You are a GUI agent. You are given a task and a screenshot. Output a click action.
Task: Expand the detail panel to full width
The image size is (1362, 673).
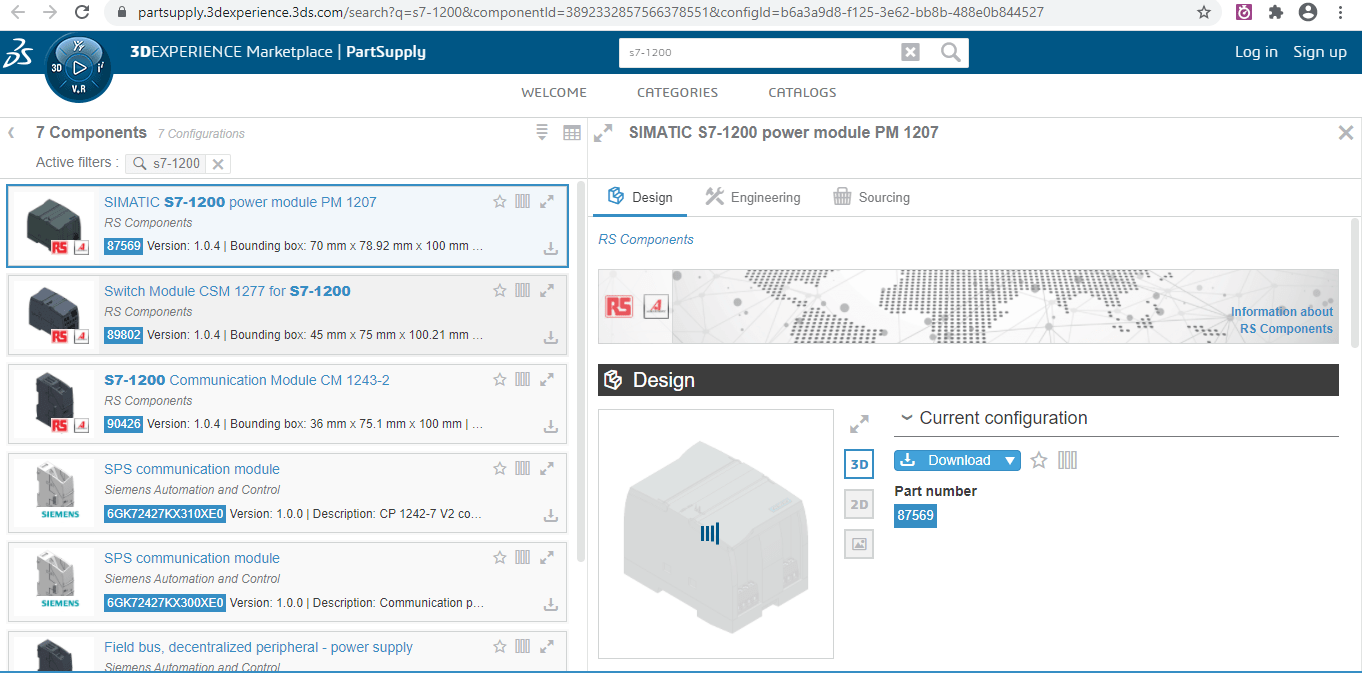point(603,133)
